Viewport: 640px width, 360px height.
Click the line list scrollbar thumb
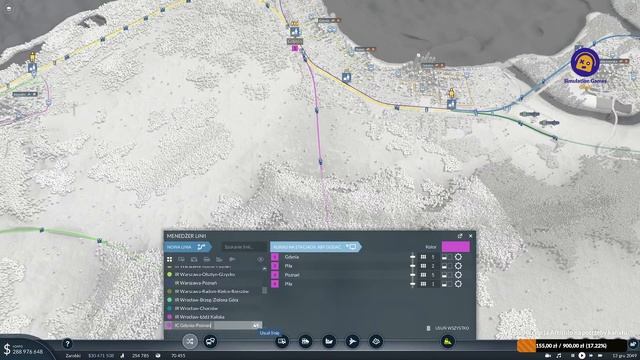[264, 291]
